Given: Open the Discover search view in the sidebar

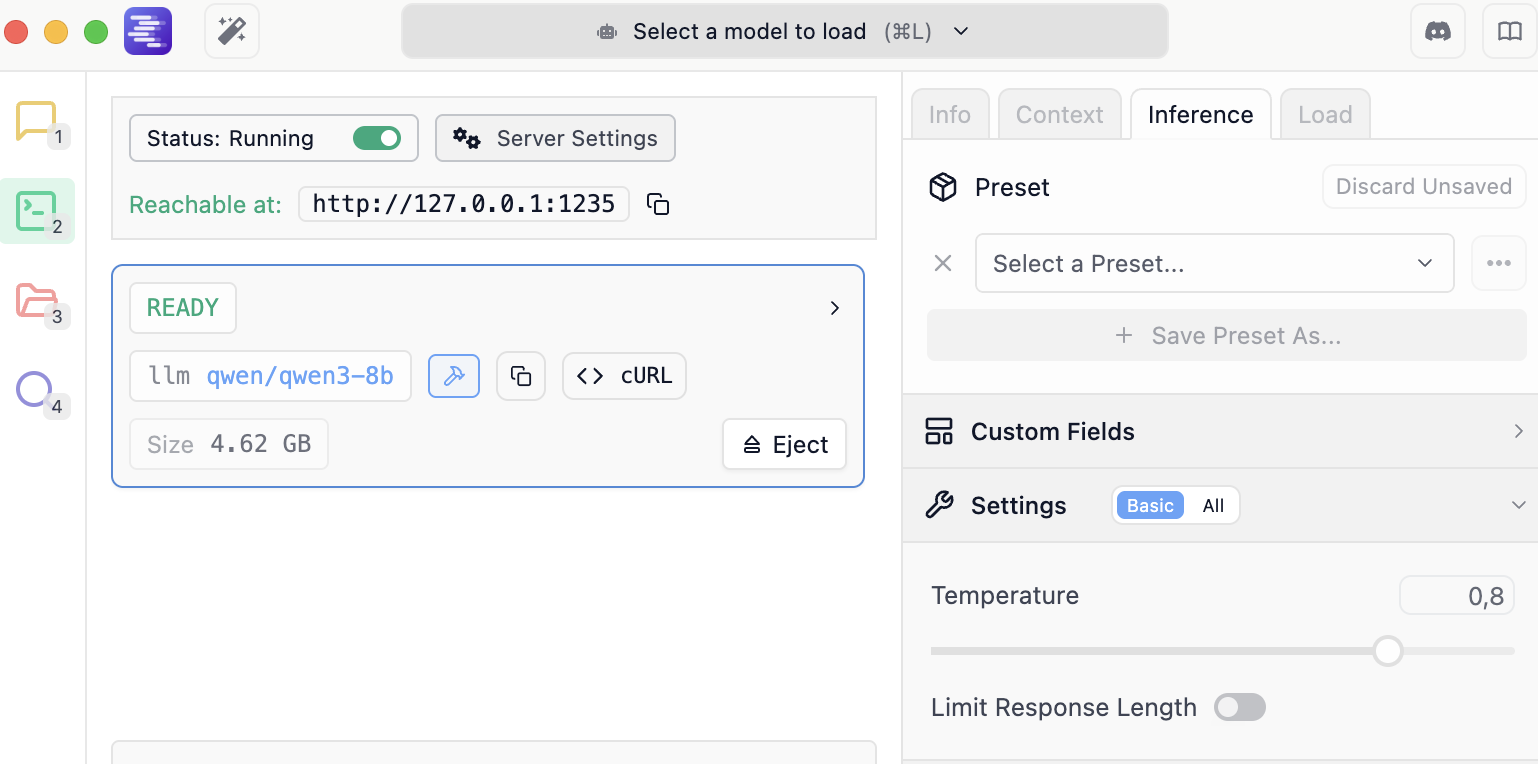Looking at the screenshot, I should pyautogui.click(x=35, y=389).
